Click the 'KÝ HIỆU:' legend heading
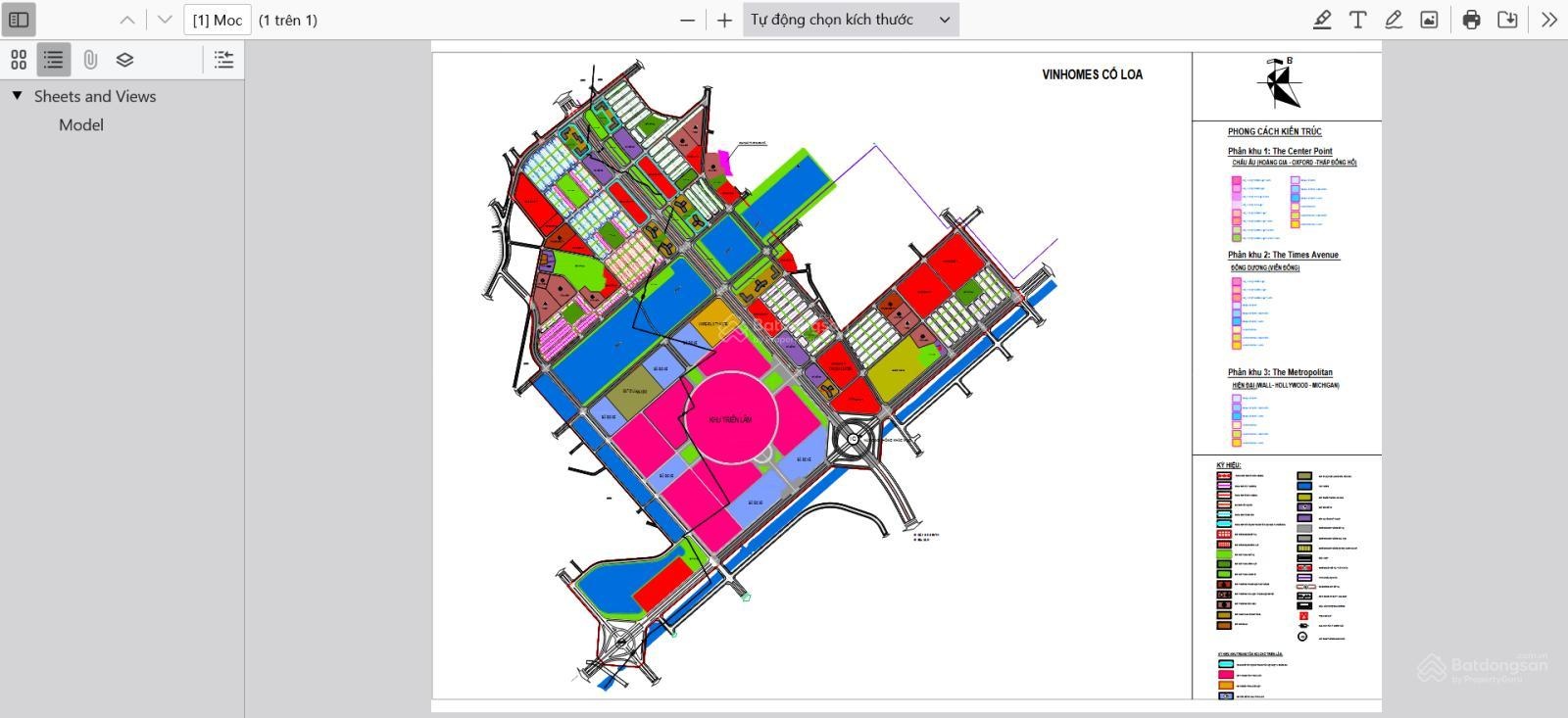Image resolution: width=1568 pixels, height=718 pixels. point(1229,465)
